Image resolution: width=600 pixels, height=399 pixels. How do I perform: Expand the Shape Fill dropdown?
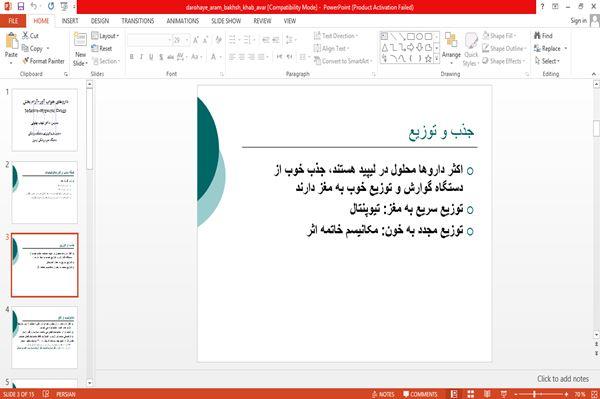click(500, 36)
